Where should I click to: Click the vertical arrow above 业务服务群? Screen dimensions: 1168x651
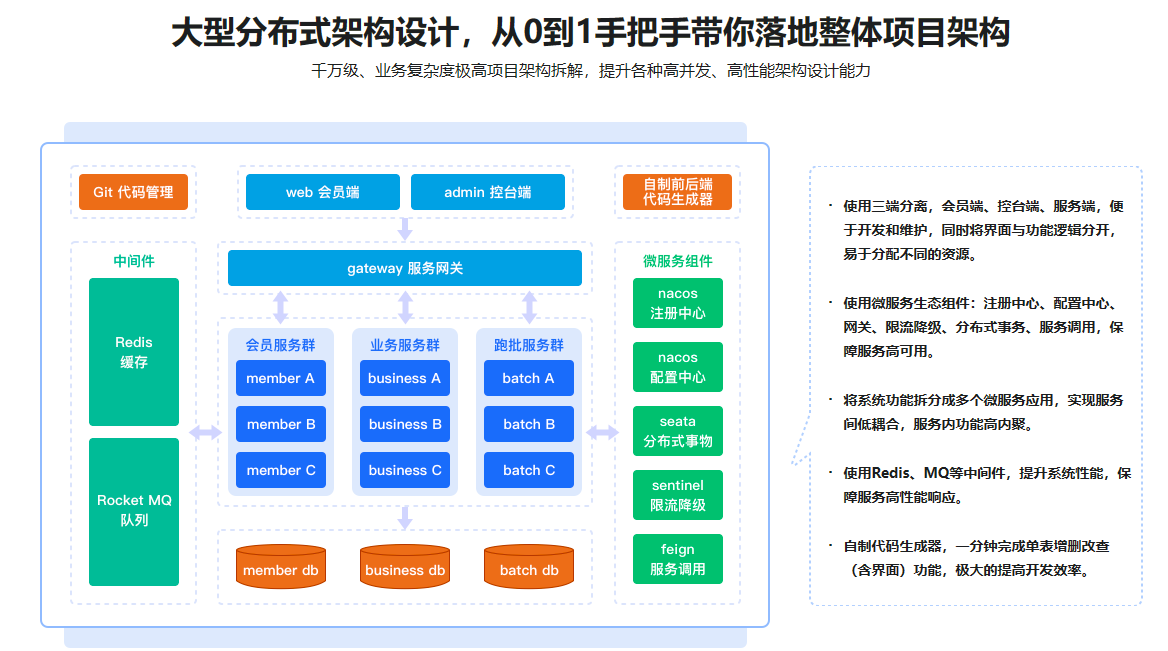click(x=405, y=306)
